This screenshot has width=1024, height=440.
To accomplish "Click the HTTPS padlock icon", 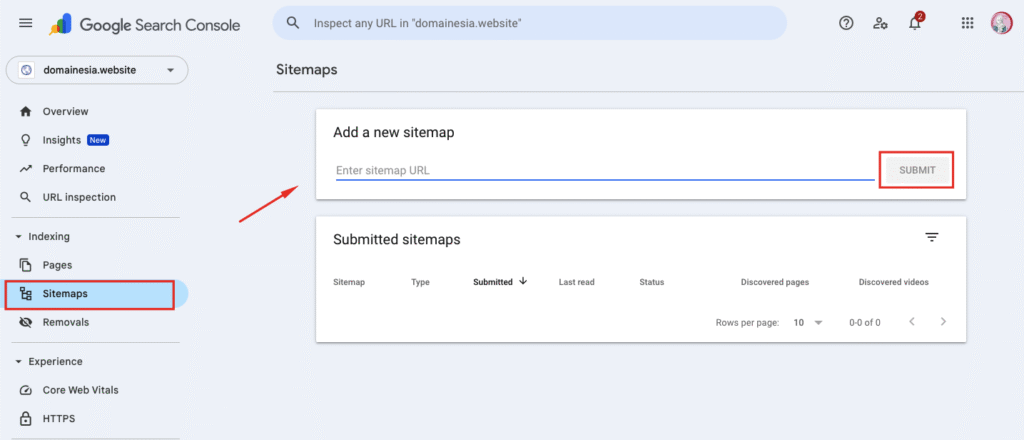I will click(x=25, y=418).
